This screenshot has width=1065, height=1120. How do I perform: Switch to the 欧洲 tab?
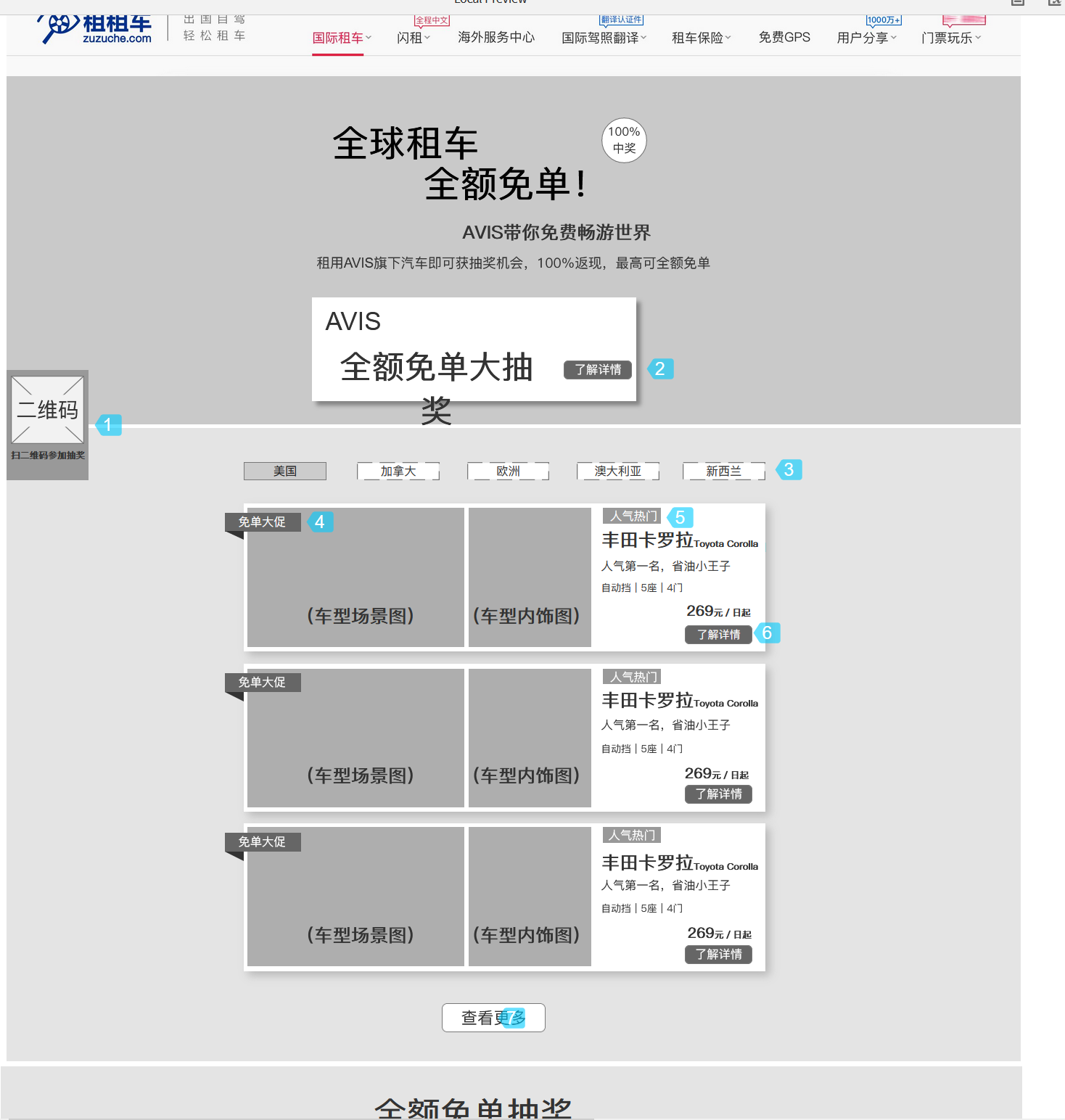[x=508, y=472]
